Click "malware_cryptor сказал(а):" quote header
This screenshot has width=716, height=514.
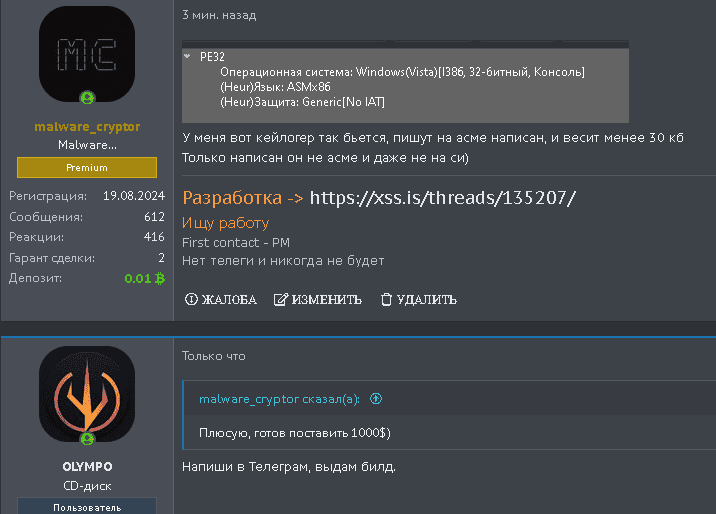[x=281, y=399]
